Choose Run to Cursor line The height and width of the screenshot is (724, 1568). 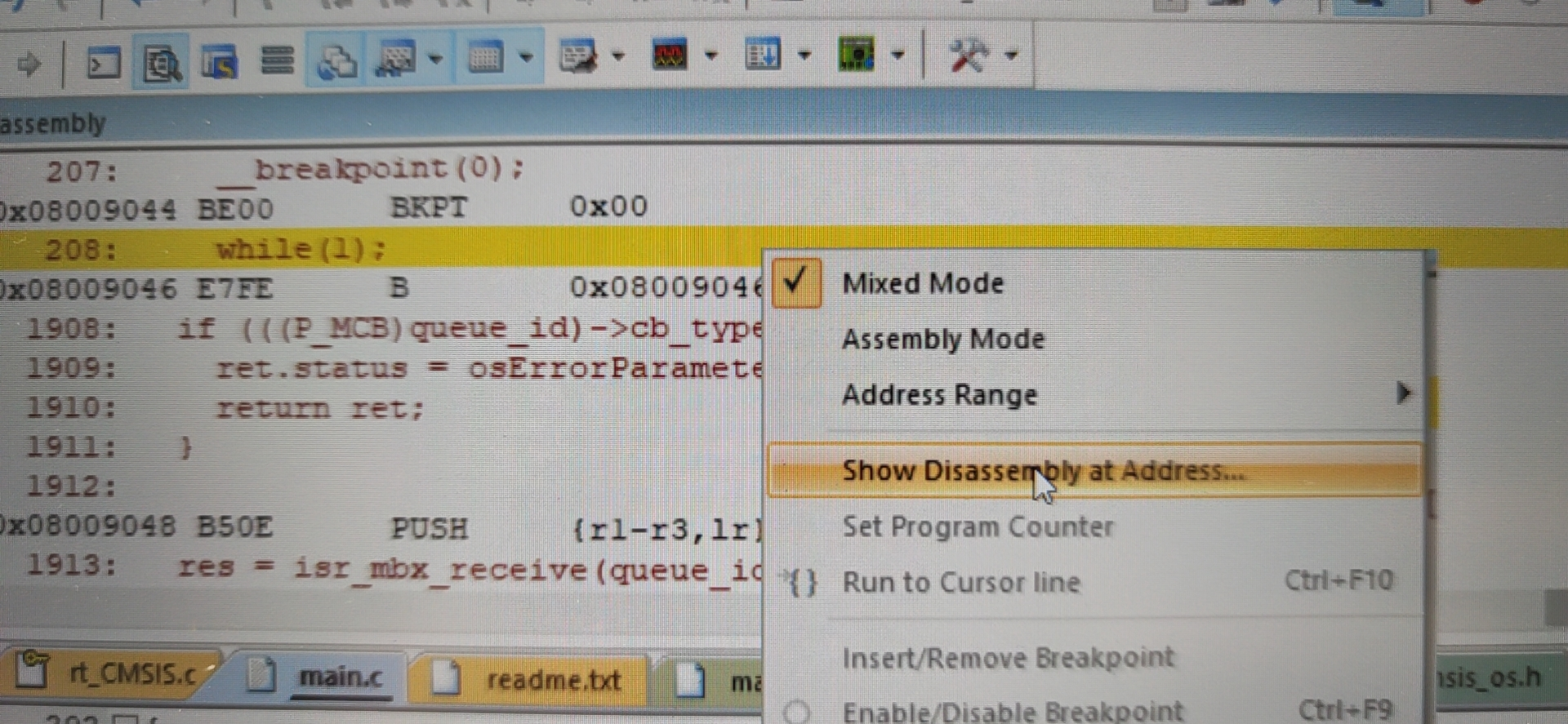(x=1096, y=582)
